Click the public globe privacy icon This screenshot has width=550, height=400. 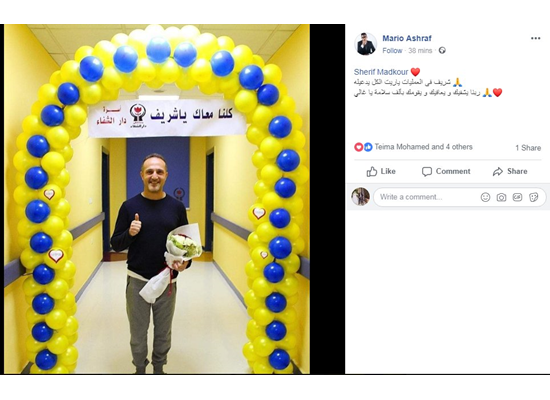tap(442, 51)
